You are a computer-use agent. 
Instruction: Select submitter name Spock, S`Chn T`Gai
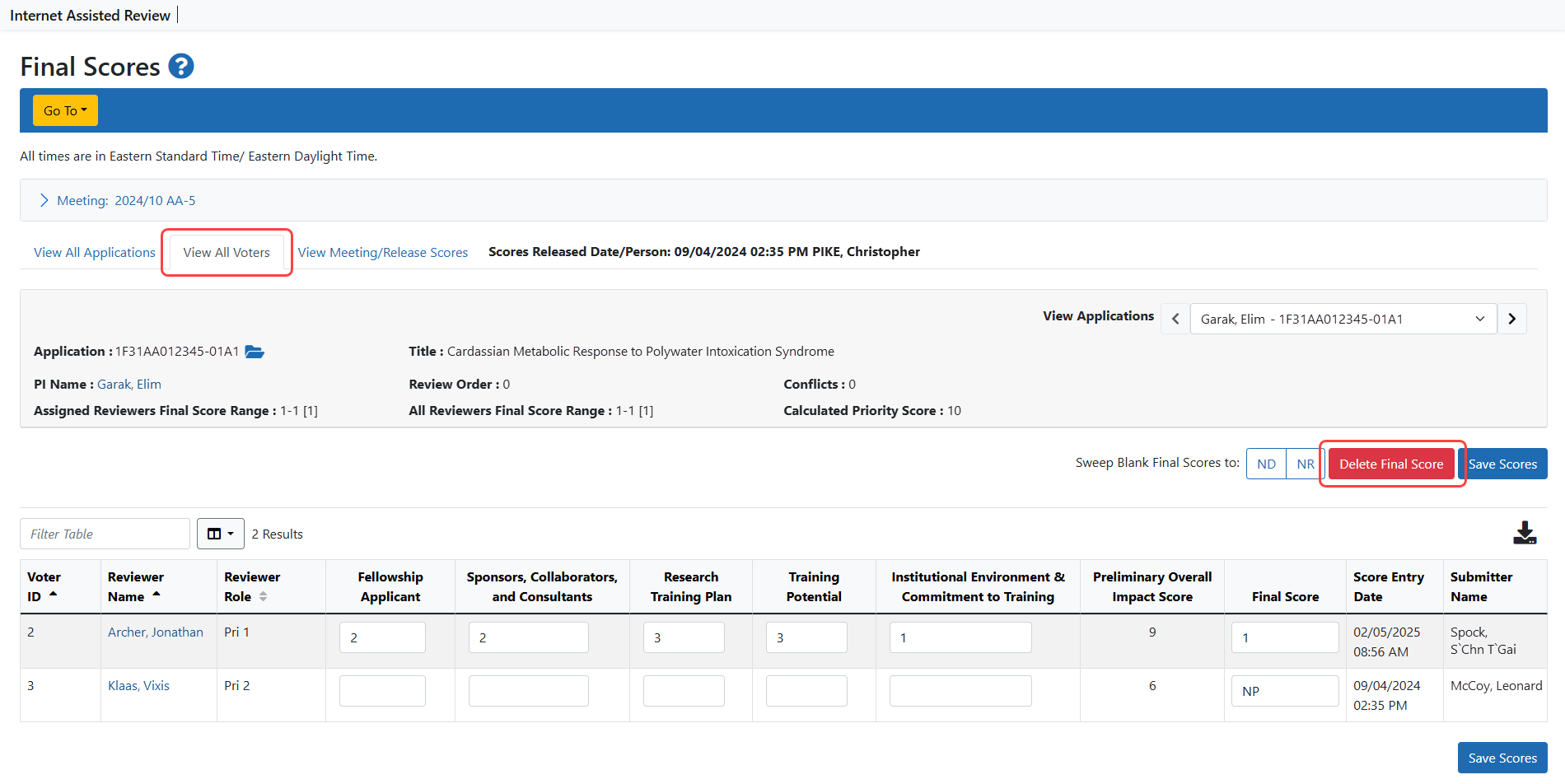point(1483,641)
